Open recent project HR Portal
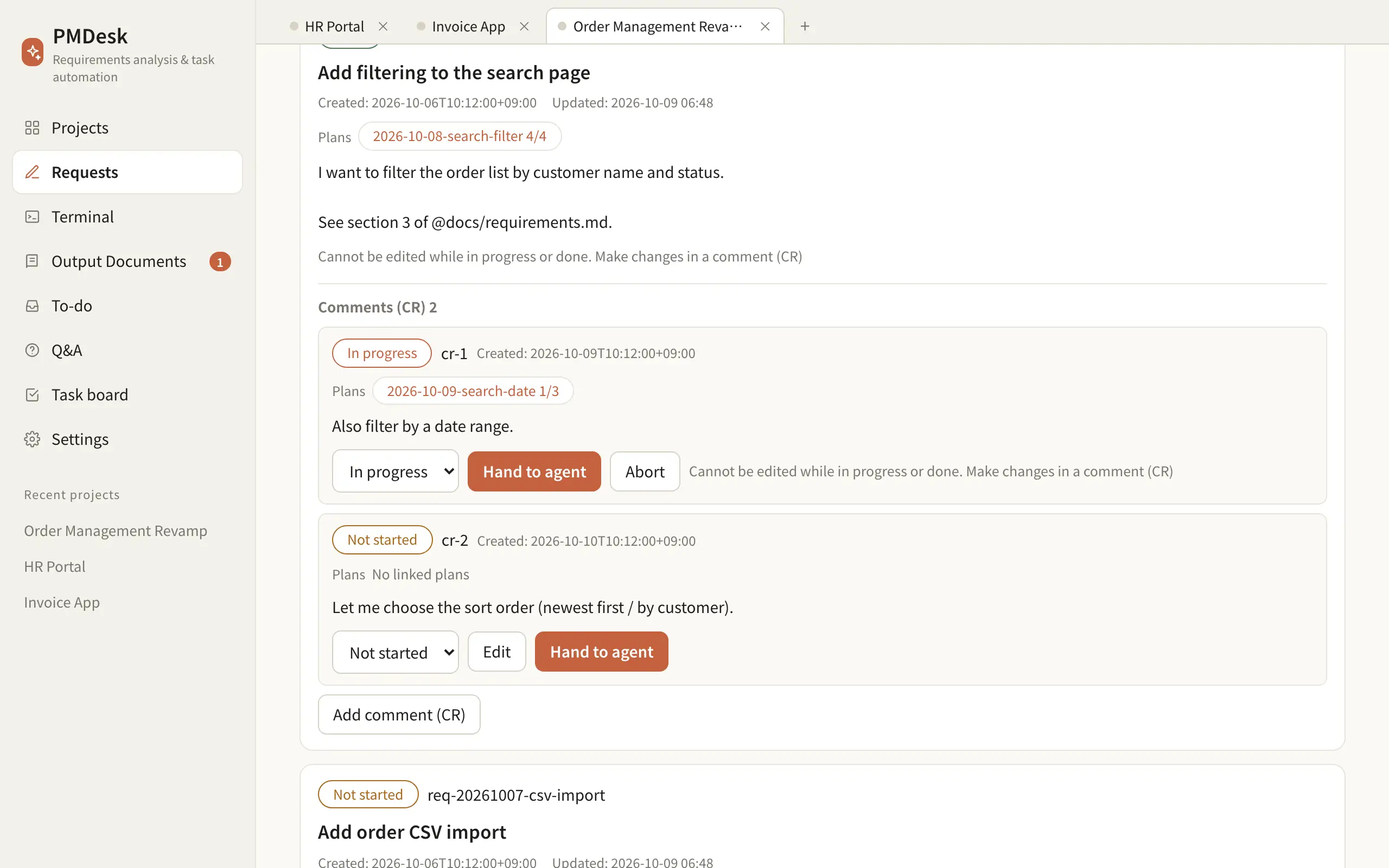 (x=54, y=566)
